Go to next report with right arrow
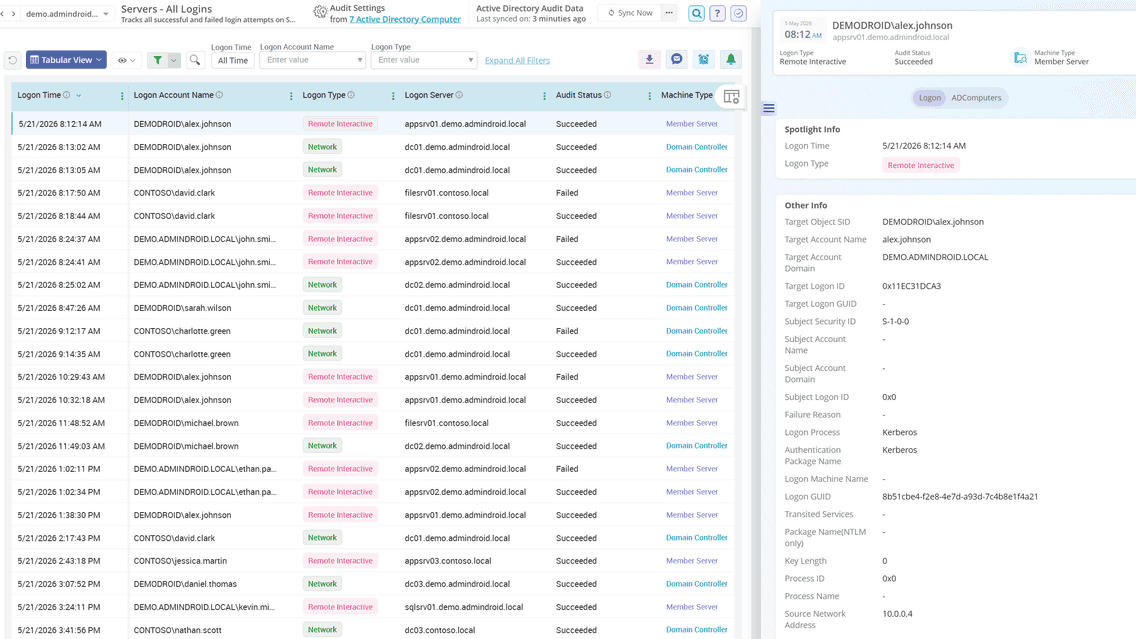Viewport: 1136px width, 639px height. [x=13, y=14]
